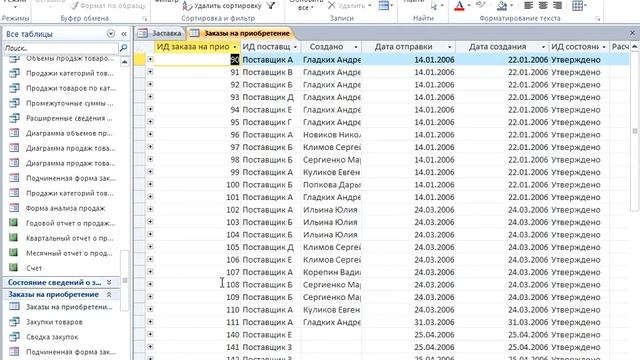640x360 pixels.
Task: Open ИД поставщ column filter arrow
Action: [295, 47]
